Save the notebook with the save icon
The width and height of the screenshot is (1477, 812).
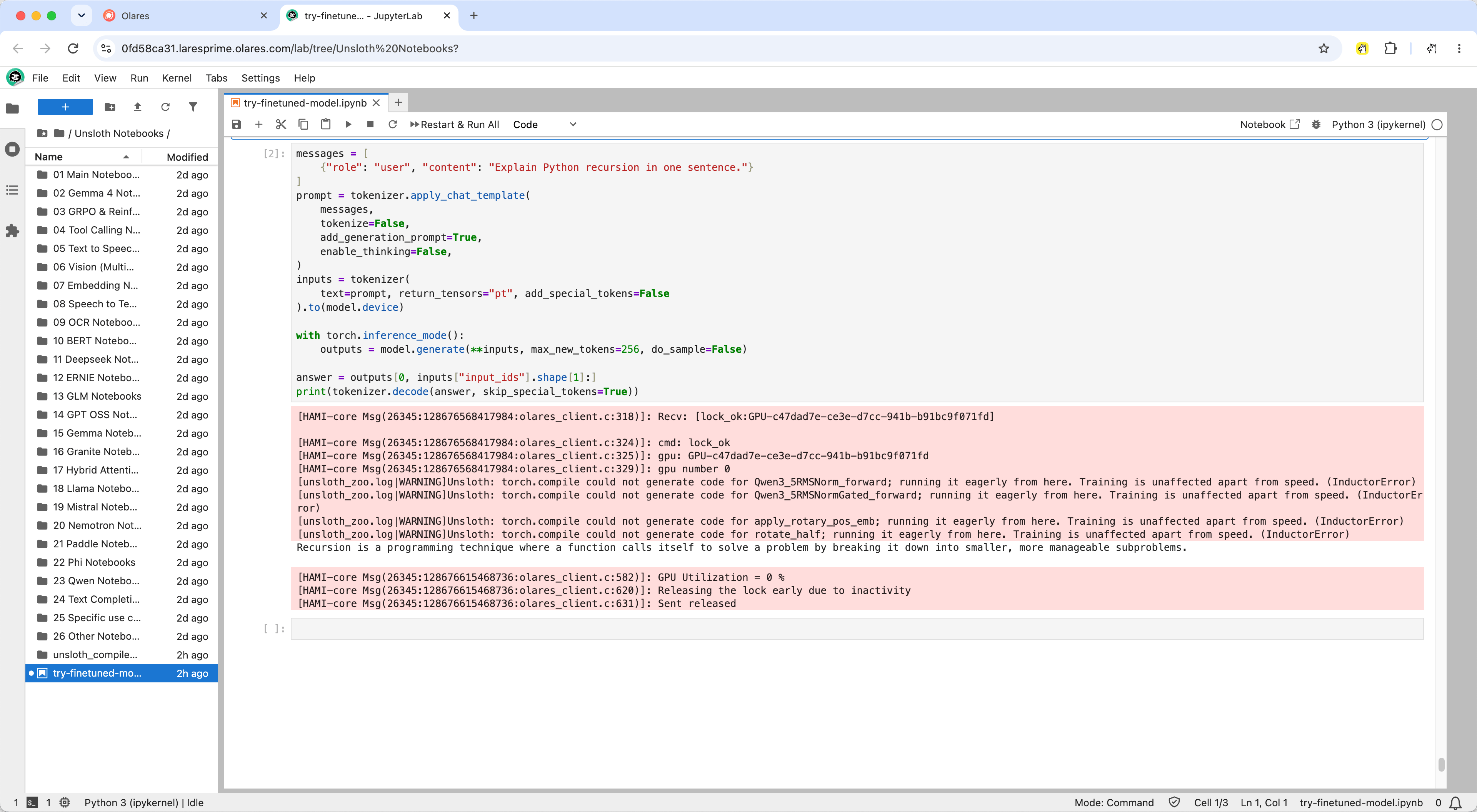point(236,125)
